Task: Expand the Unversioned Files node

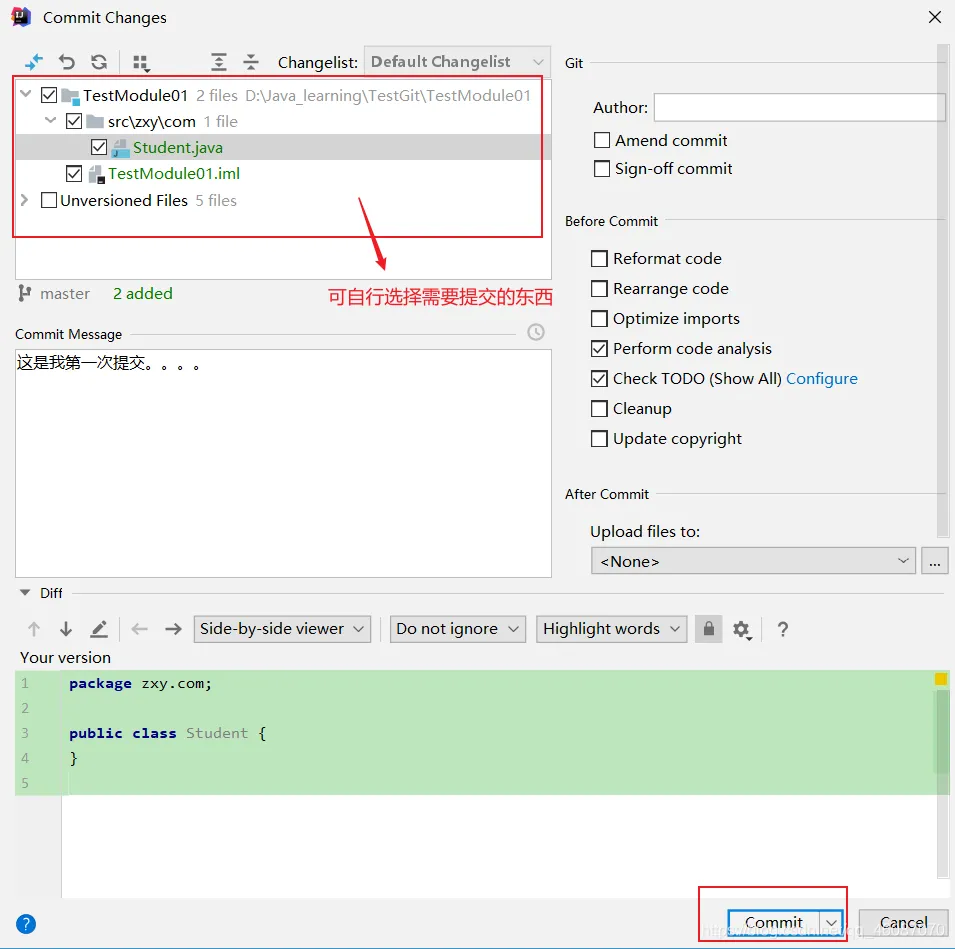Action: tap(25, 201)
